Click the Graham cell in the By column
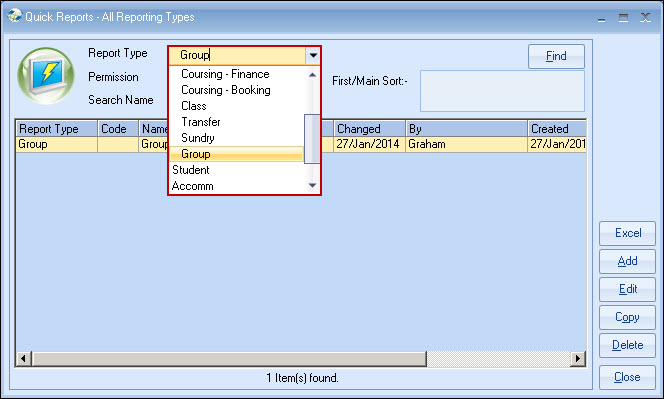The height and width of the screenshot is (399, 664). coord(466,144)
